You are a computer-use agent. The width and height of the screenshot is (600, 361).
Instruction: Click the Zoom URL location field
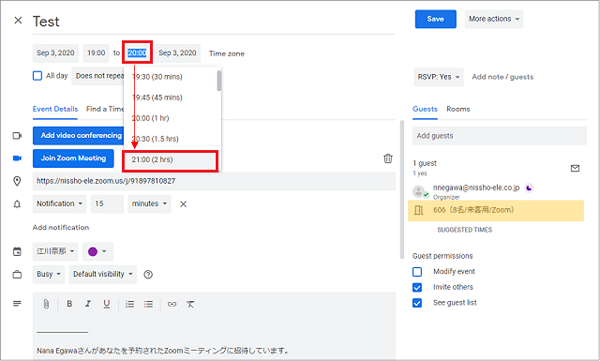214,181
